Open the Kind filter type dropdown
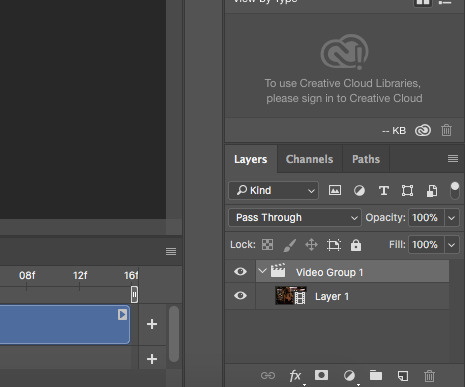 coord(273,190)
